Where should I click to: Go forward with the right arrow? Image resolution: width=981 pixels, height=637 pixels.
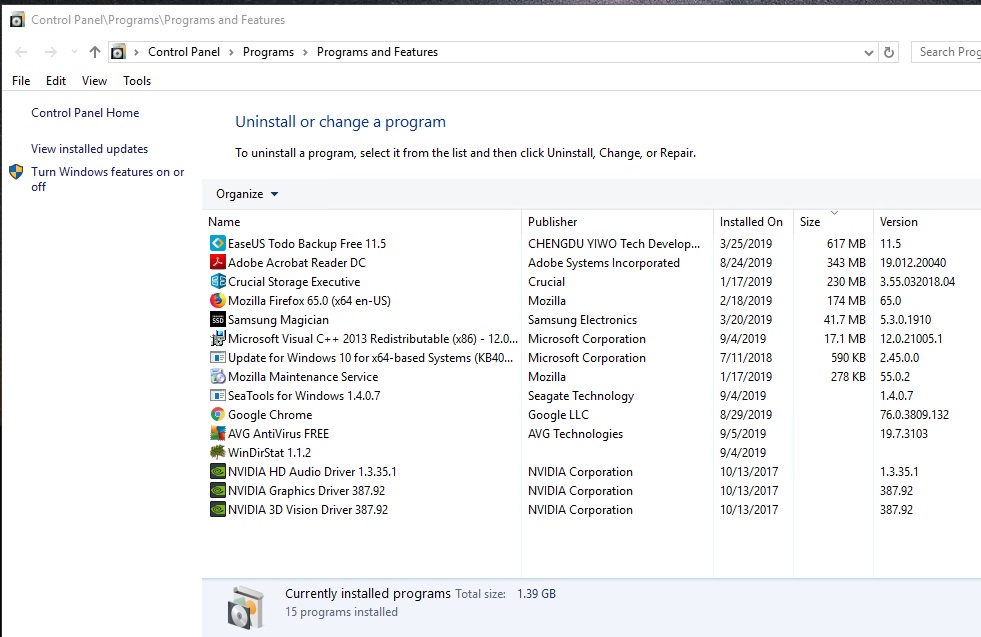[x=51, y=52]
